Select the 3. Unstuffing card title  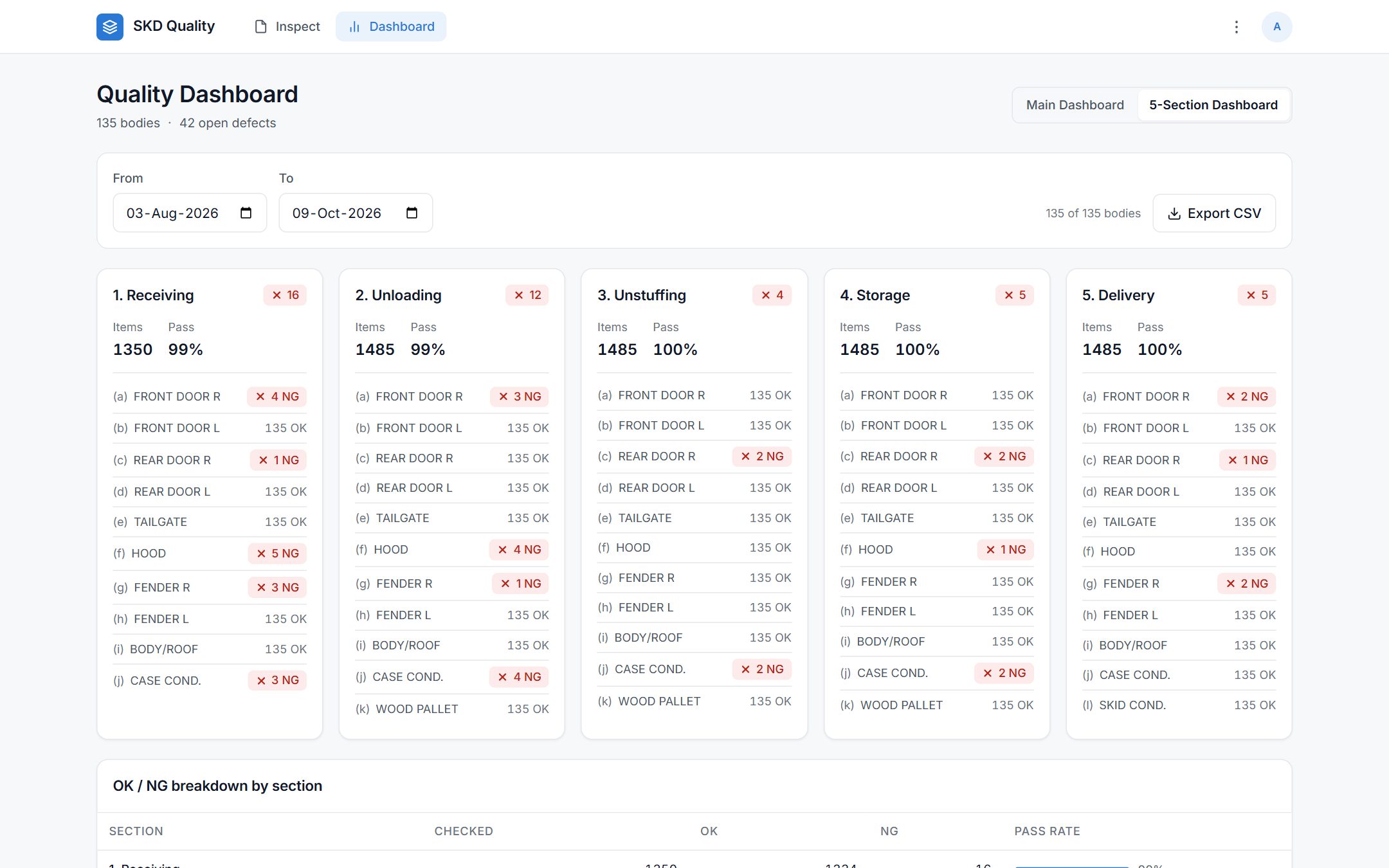[x=641, y=295]
